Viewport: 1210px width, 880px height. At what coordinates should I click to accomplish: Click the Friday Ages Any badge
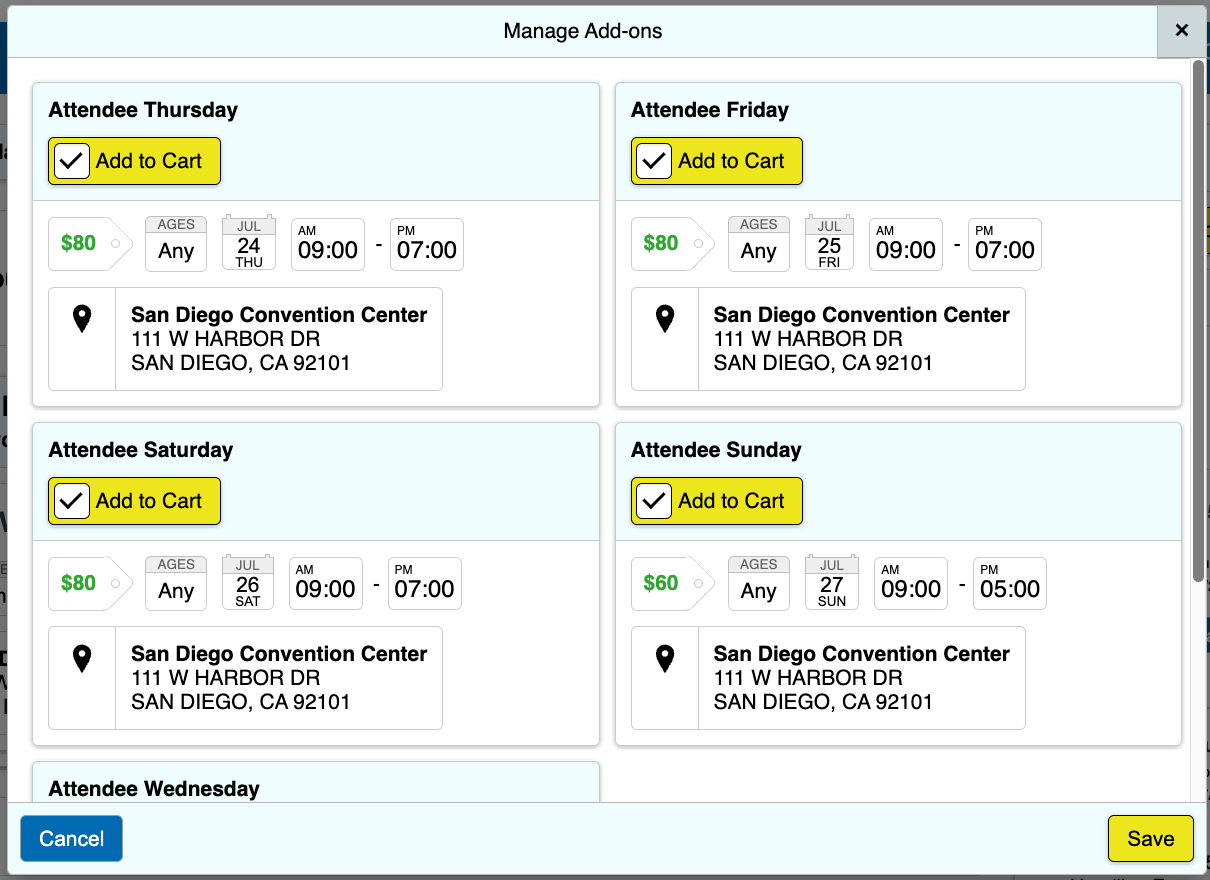click(x=758, y=243)
